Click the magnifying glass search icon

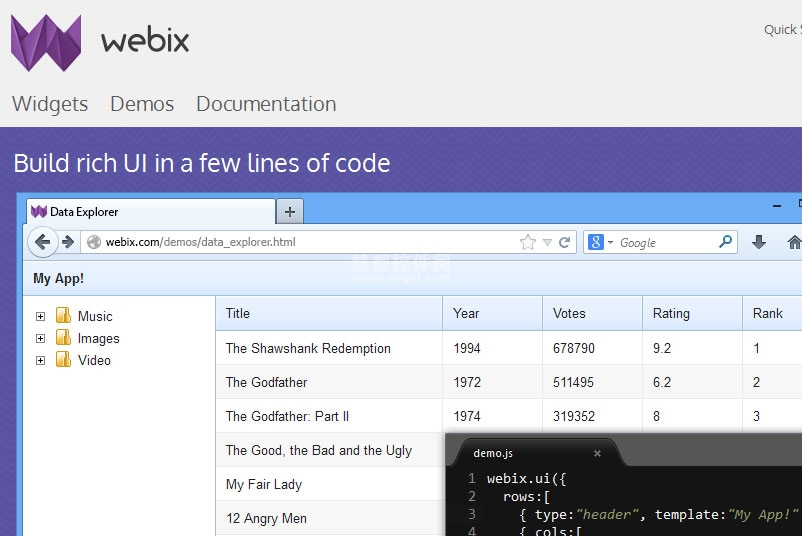[x=725, y=242]
